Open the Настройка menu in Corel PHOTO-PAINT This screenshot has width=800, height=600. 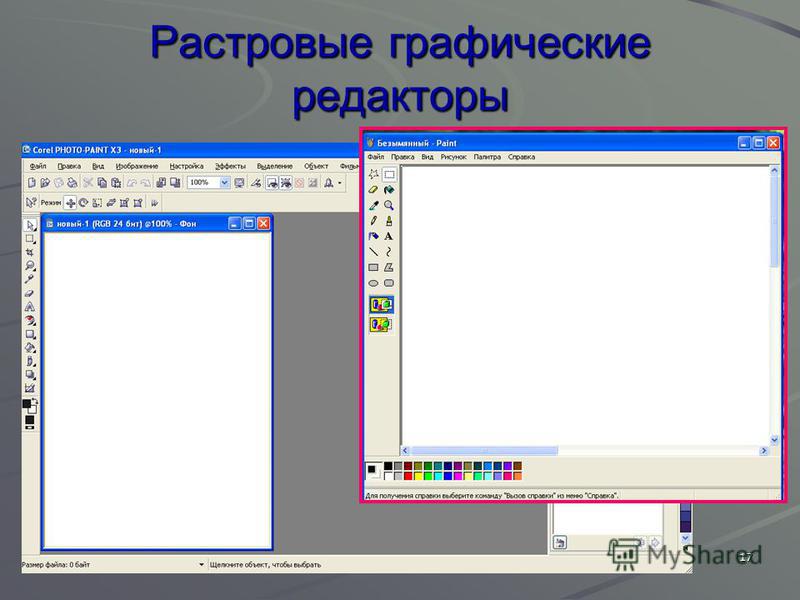click(x=186, y=166)
